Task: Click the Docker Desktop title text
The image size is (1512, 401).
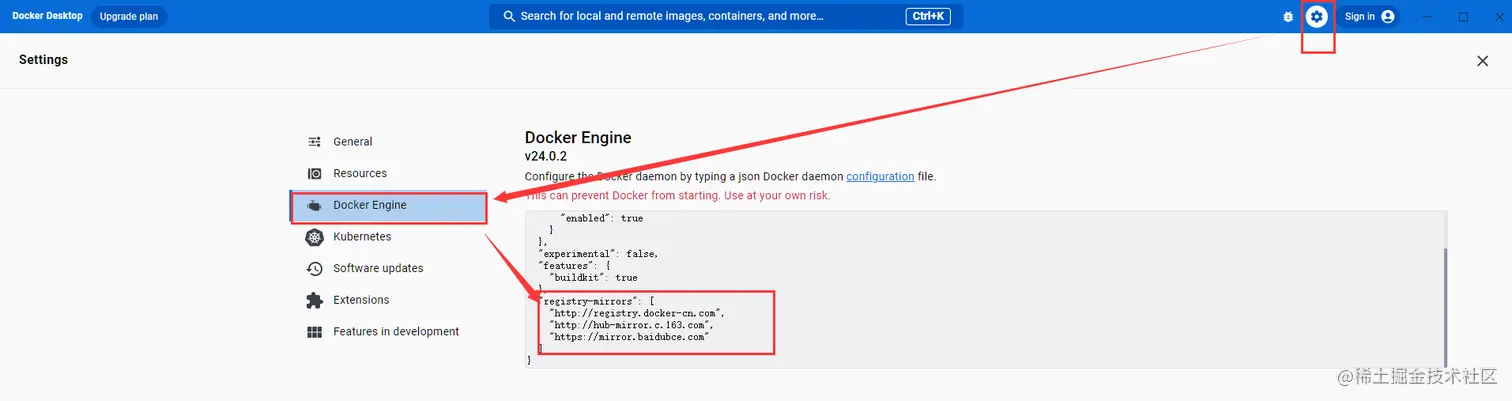Action: [47, 16]
